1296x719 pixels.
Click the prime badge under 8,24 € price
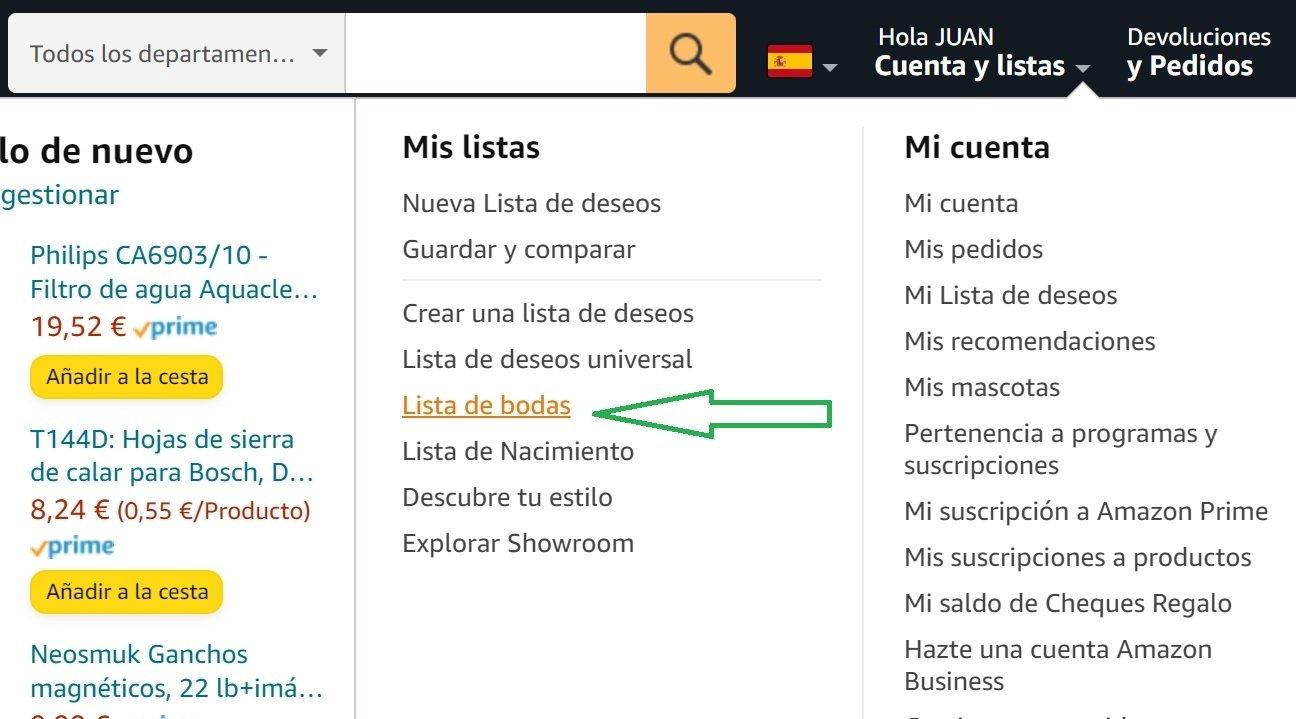click(x=72, y=546)
